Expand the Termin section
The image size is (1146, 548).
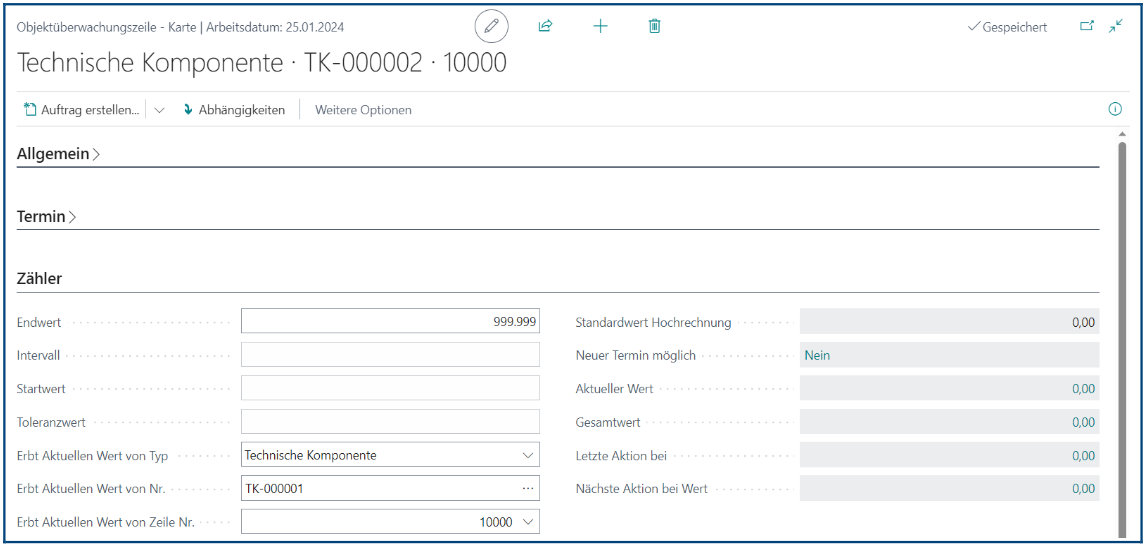coord(46,216)
